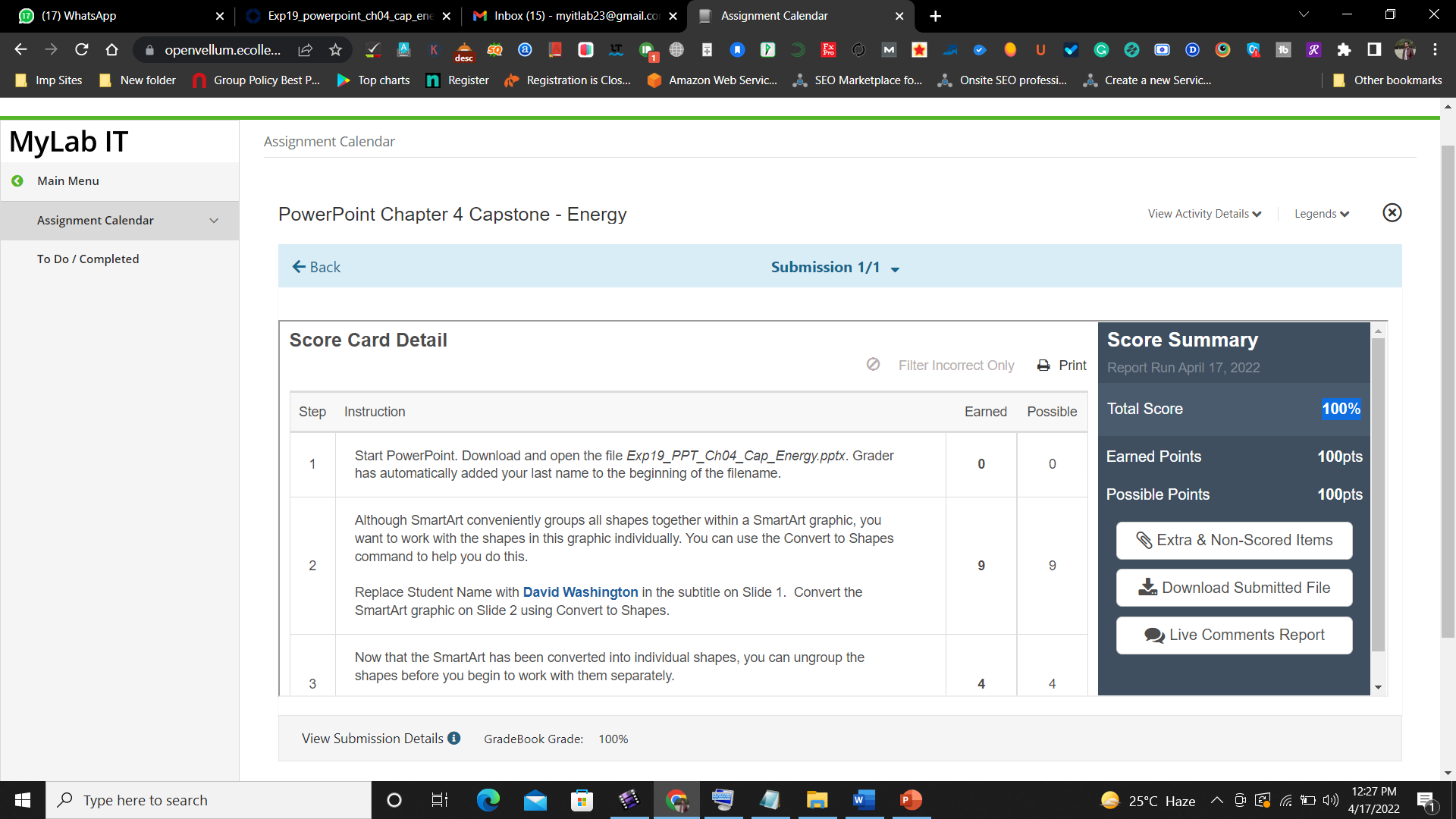Click the Chrome profile avatar
This screenshot has width=1456, height=819.
pyautogui.click(x=1404, y=50)
